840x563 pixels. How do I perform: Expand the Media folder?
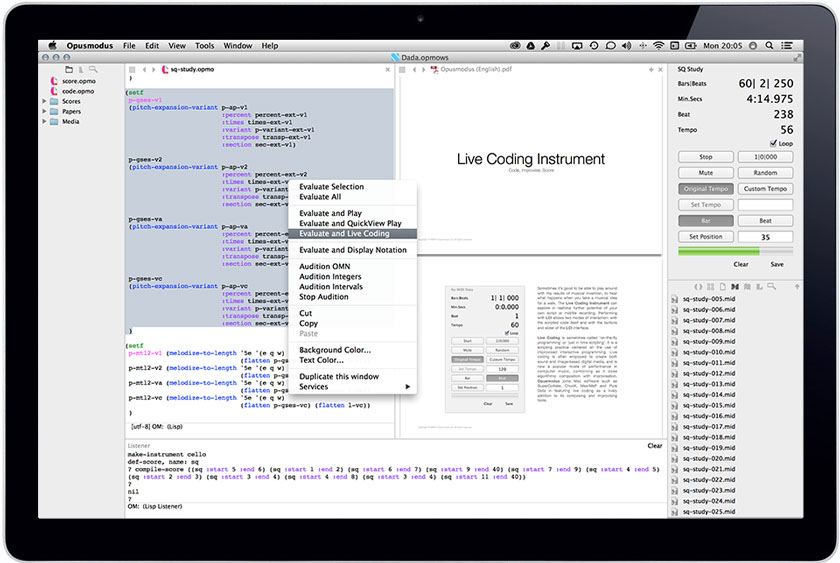[44, 122]
